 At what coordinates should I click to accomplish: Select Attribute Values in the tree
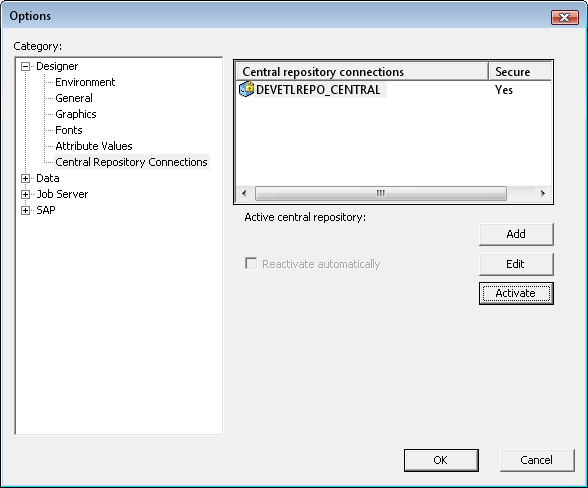pyautogui.click(x=94, y=146)
